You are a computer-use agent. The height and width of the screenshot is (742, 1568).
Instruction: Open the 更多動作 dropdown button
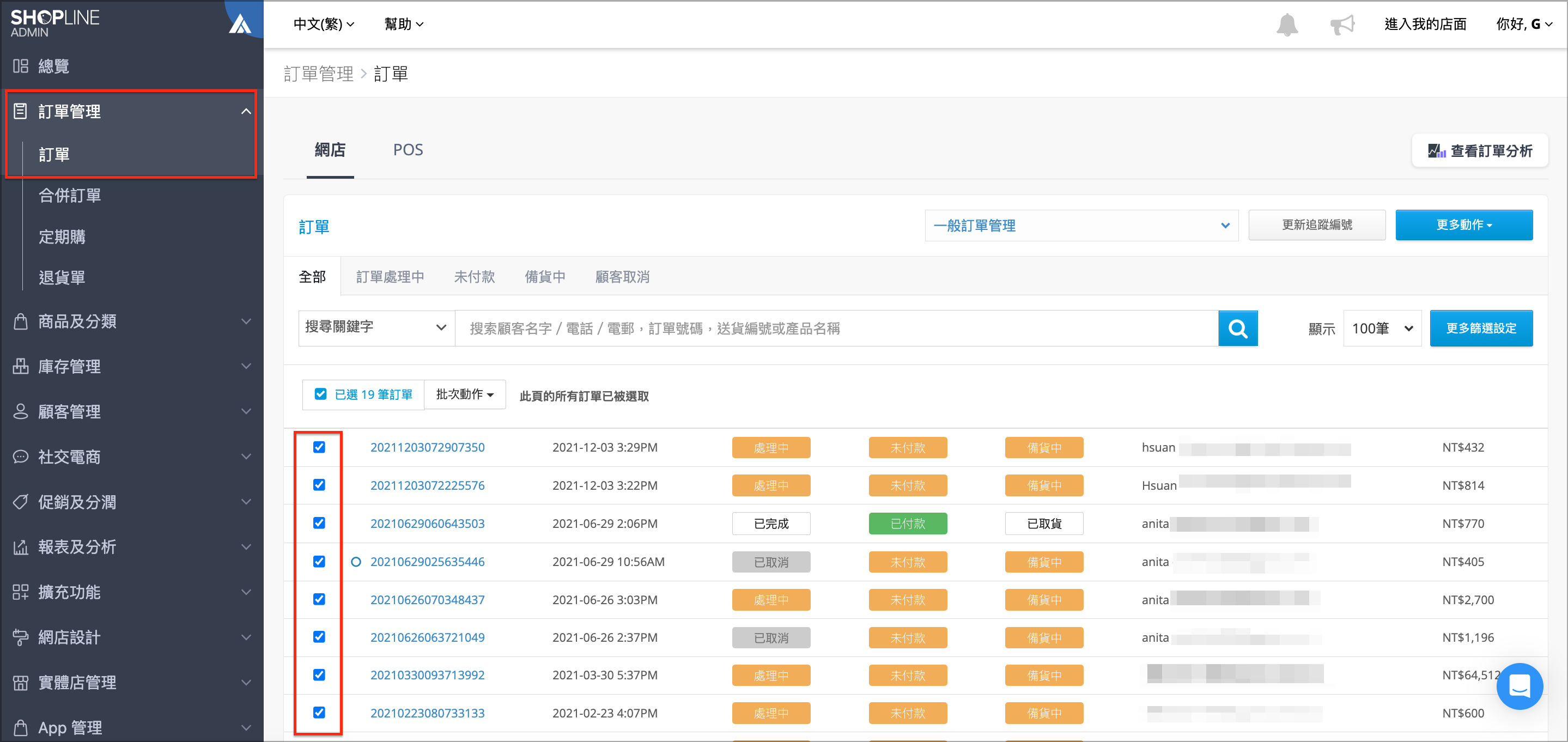[x=1463, y=225]
